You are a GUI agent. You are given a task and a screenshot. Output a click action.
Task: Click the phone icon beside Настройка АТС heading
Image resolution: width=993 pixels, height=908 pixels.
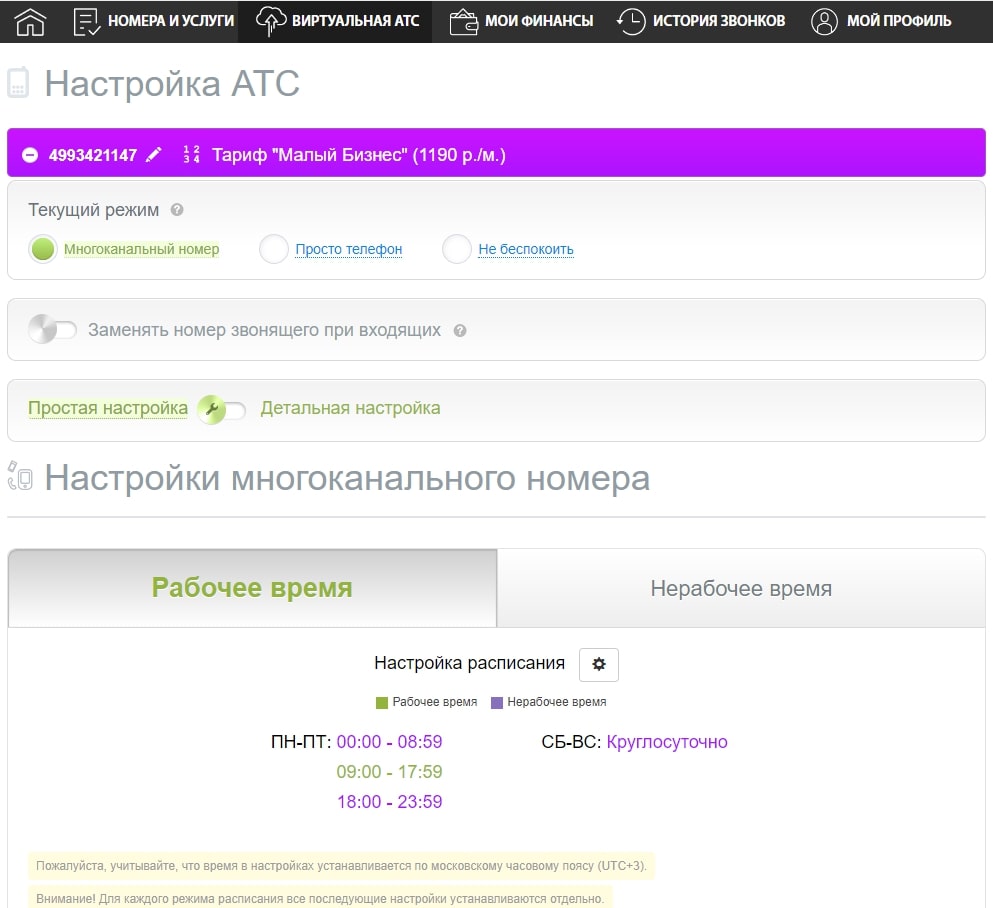(18, 83)
